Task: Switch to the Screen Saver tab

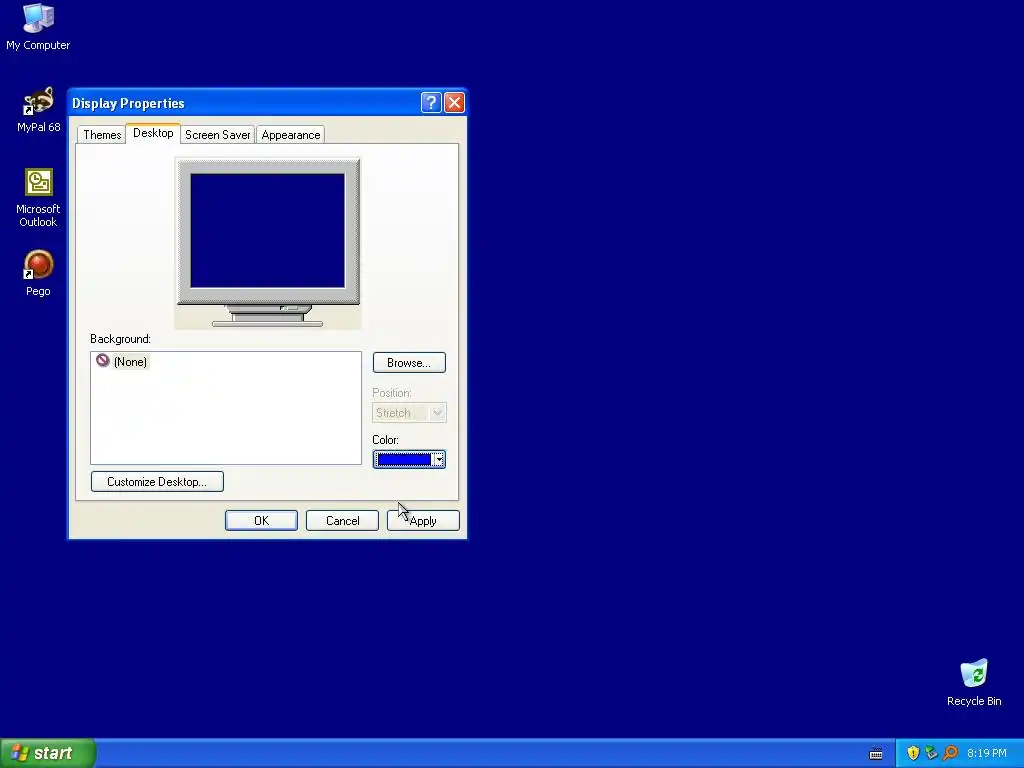Action: [217, 135]
